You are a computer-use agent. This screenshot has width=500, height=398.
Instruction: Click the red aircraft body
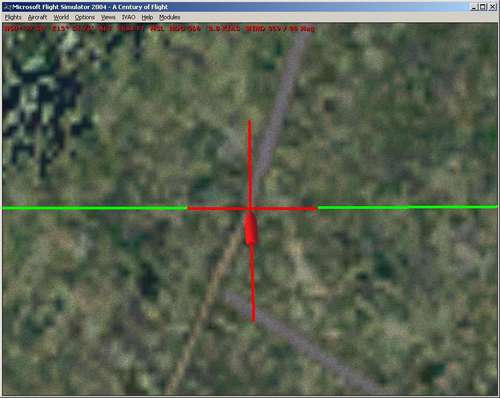click(x=251, y=228)
